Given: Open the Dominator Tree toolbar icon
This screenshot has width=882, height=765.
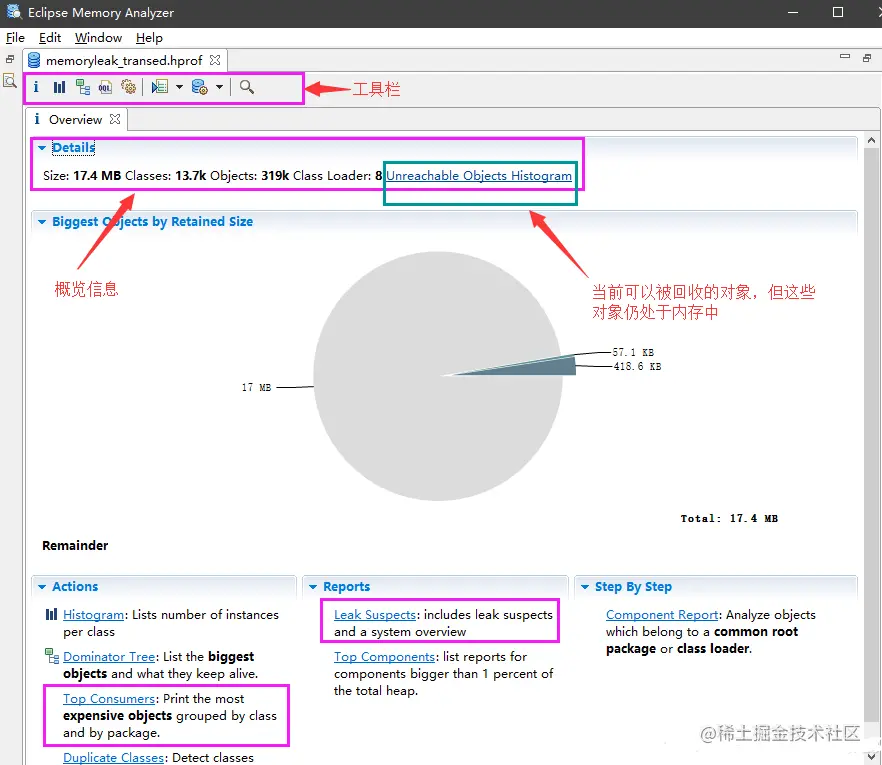Looking at the screenshot, I should [x=83, y=87].
